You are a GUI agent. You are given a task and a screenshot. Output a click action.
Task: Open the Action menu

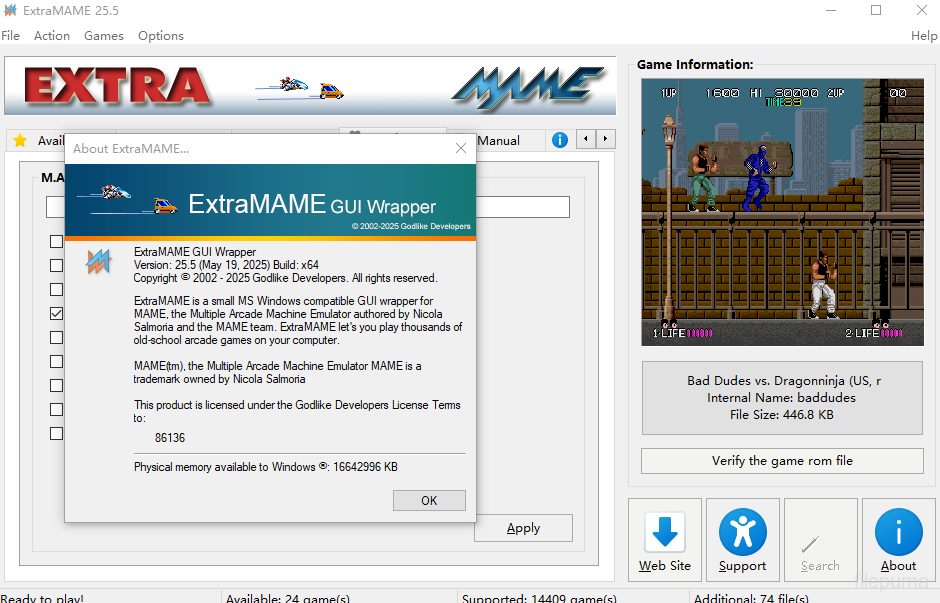point(52,35)
